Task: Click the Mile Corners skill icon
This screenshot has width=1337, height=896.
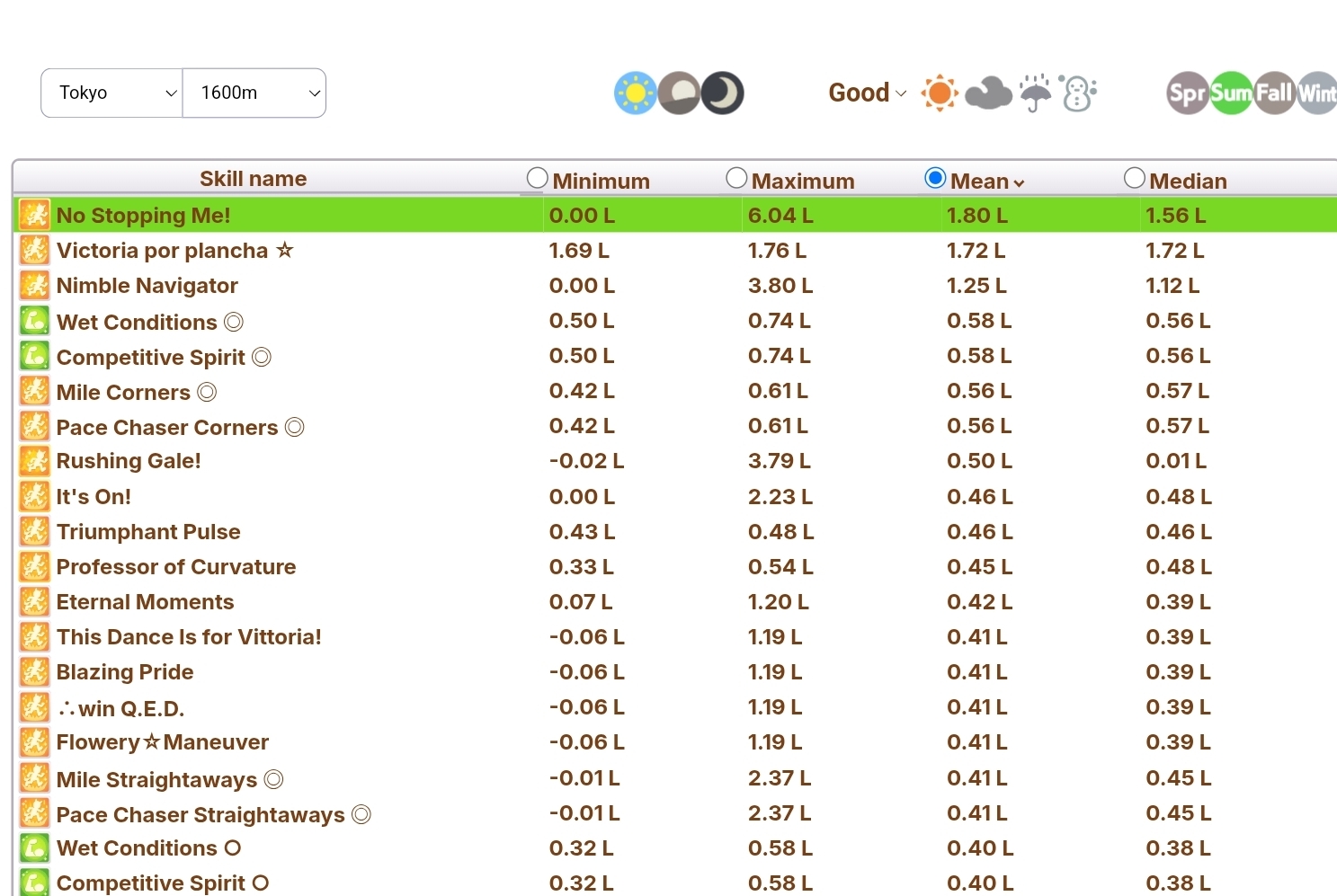Action: point(34,391)
